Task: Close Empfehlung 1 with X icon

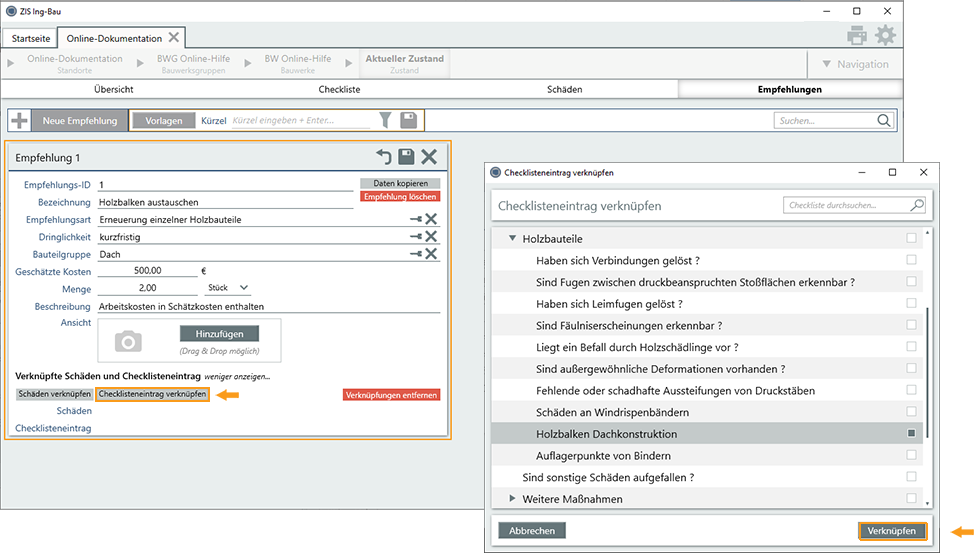Action: point(429,157)
